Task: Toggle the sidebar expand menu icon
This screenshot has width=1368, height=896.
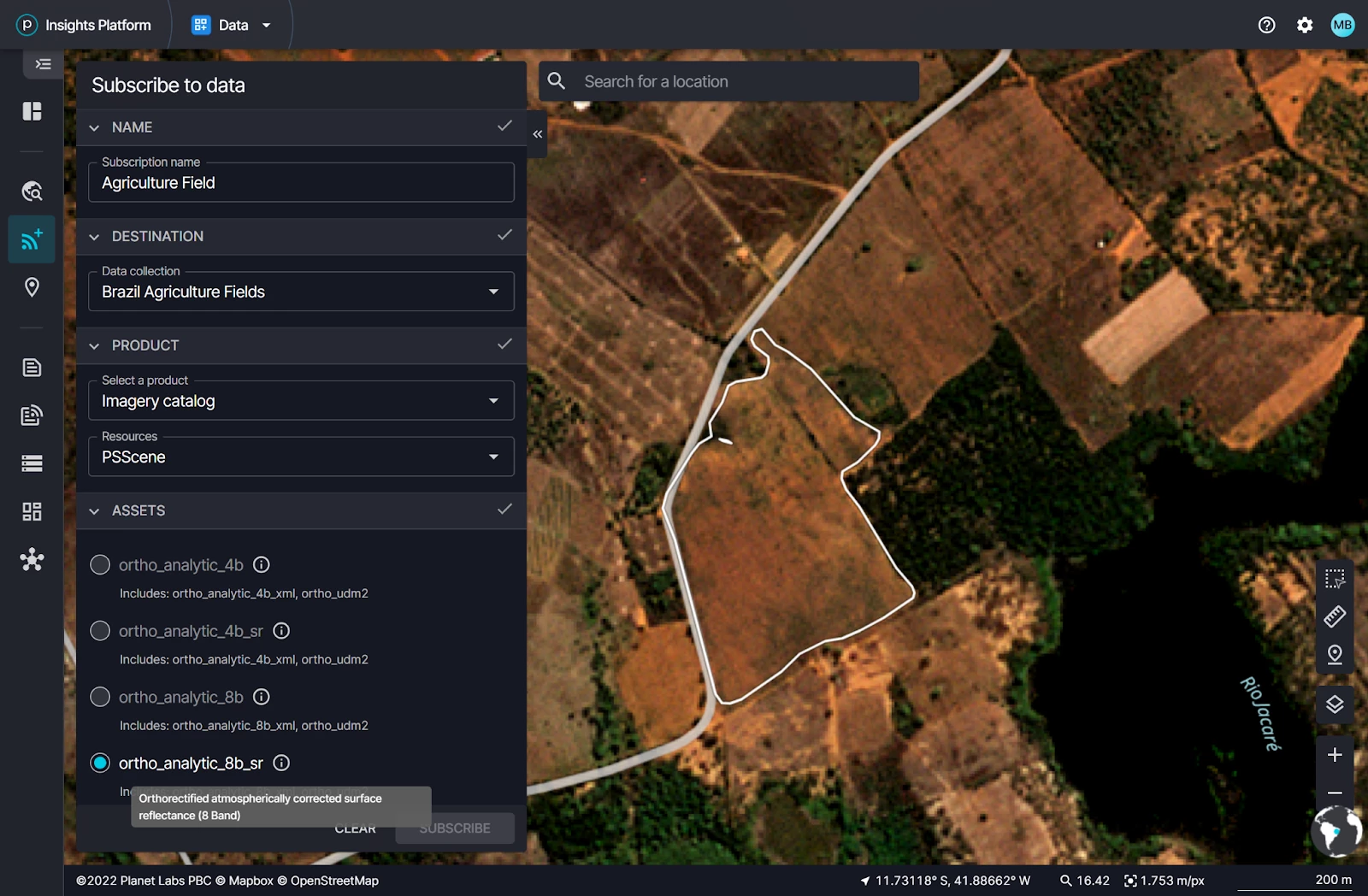Action: (x=43, y=64)
